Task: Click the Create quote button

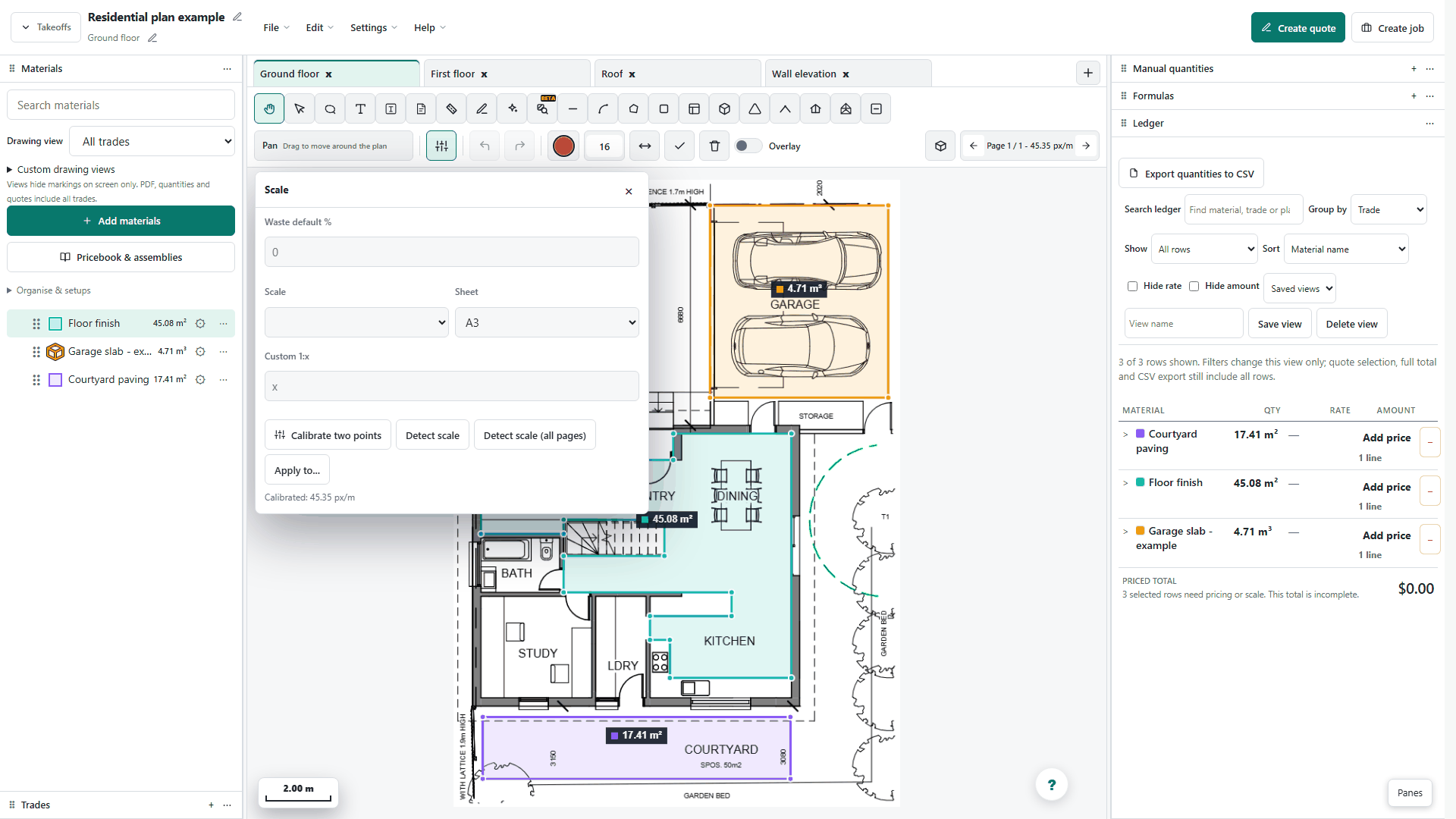Action: click(x=1298, y=28)
